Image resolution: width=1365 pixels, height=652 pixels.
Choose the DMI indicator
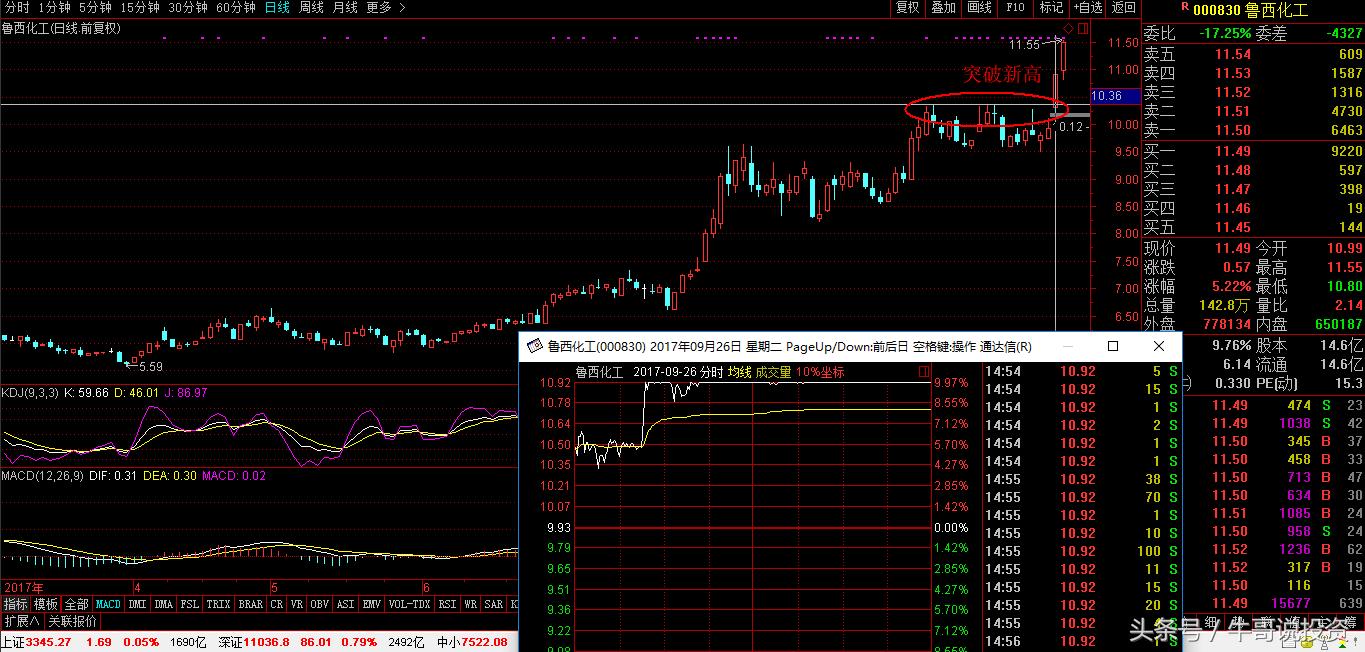tap(138, 604)
